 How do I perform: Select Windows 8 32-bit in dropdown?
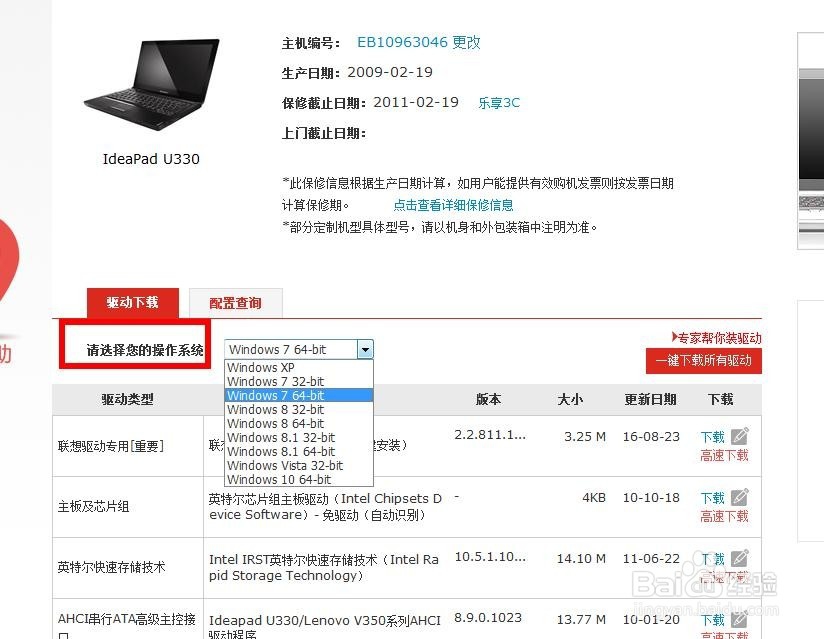(x=299, y=409)
